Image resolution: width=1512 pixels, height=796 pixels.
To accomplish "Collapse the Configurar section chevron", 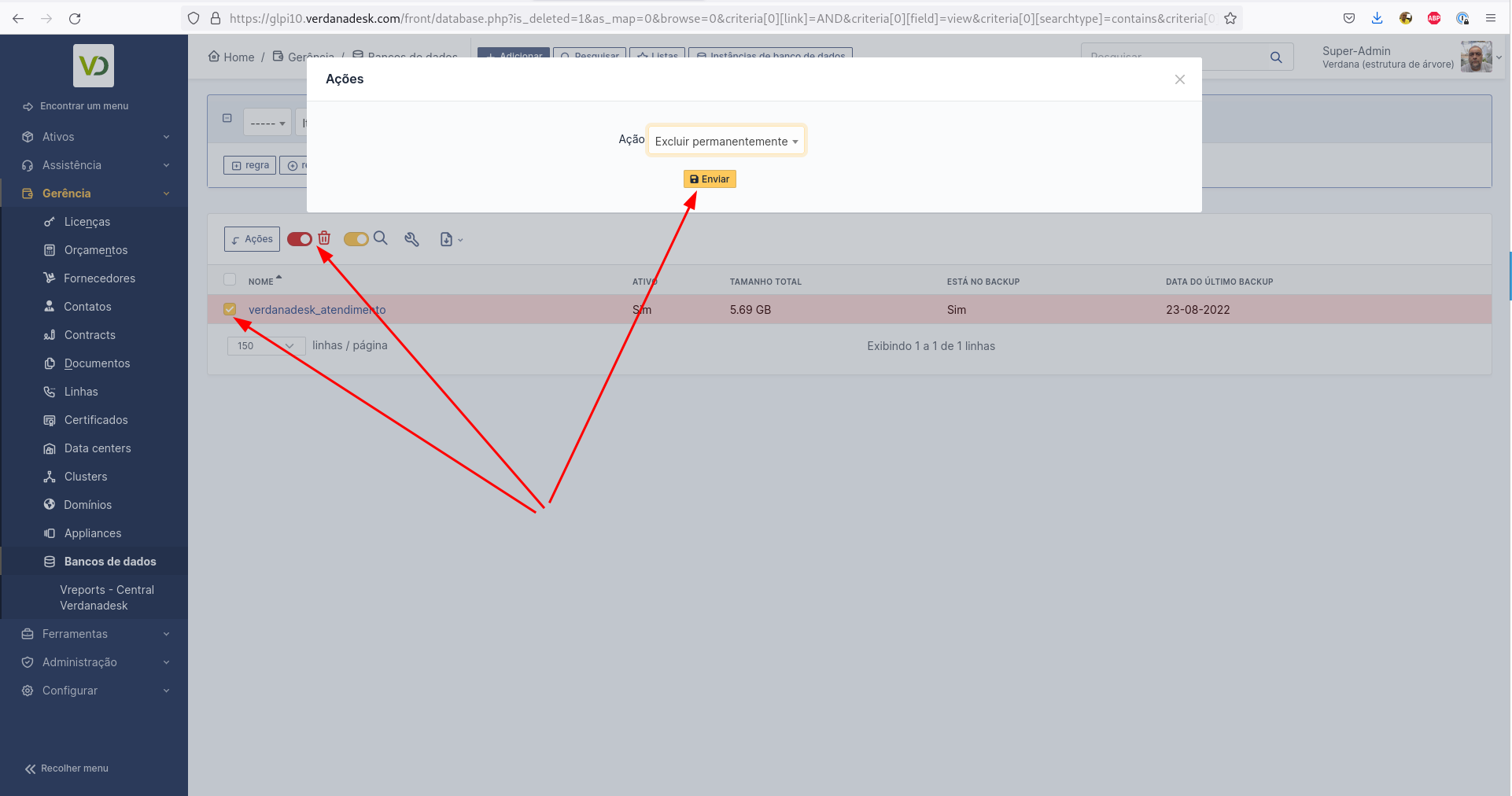I will click(x=165, y=690).
